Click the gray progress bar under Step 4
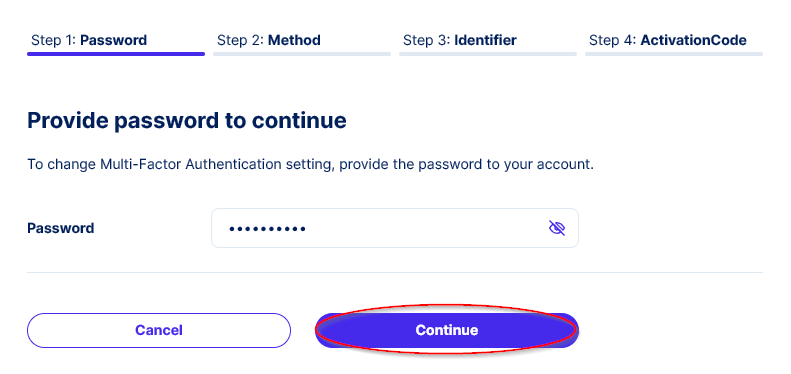791x374 pixels. (x=674, y=54)
